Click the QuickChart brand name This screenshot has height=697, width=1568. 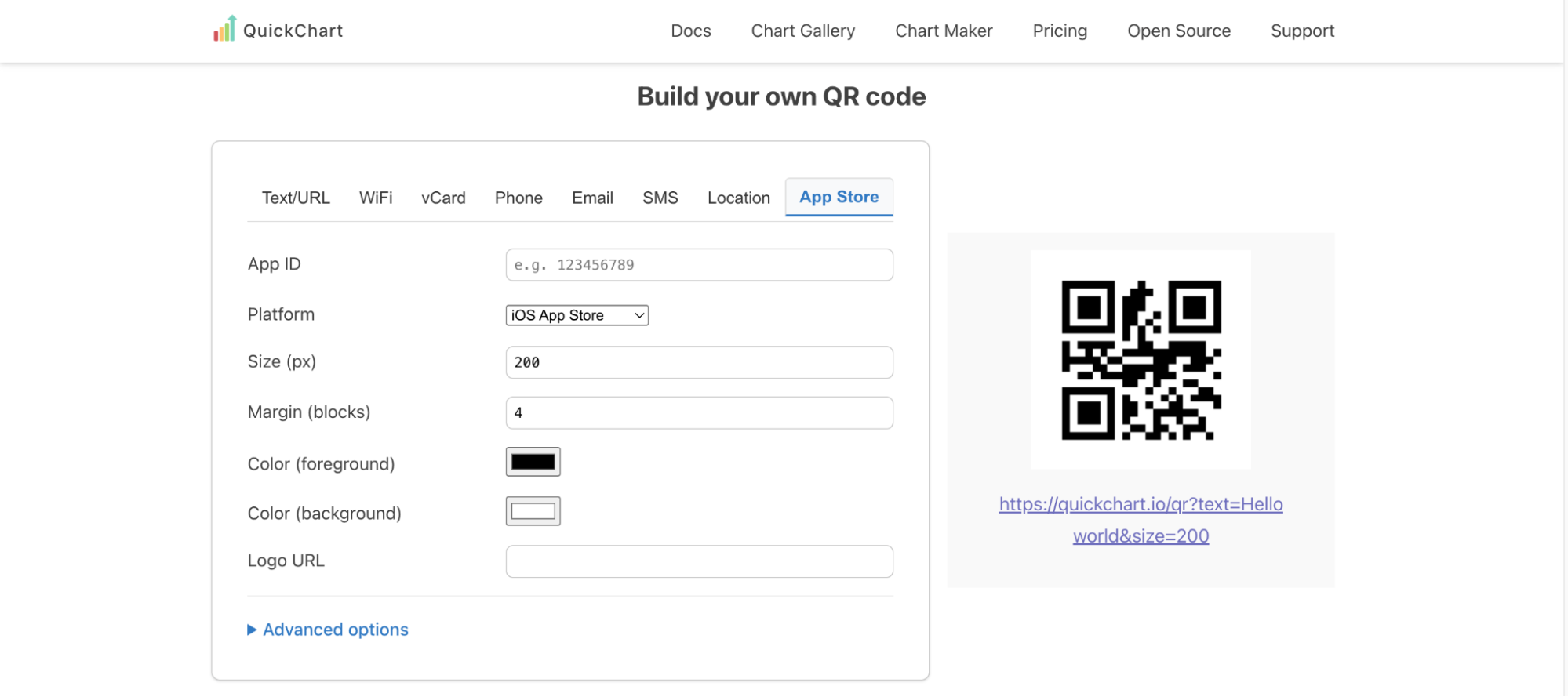click(293, 31)
